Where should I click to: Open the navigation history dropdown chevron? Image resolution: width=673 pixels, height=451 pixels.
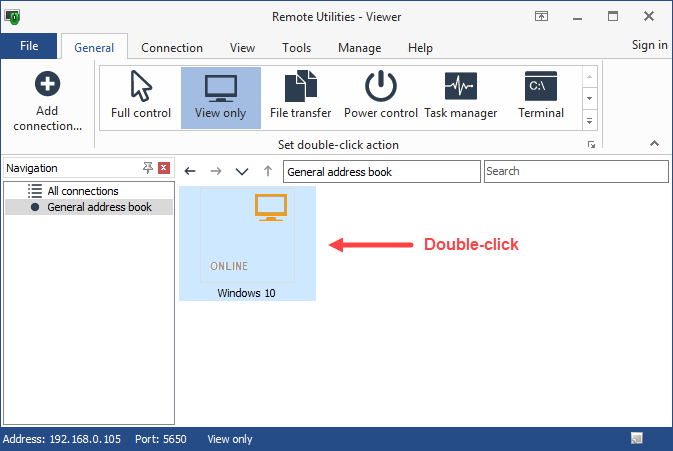[241, 171]
